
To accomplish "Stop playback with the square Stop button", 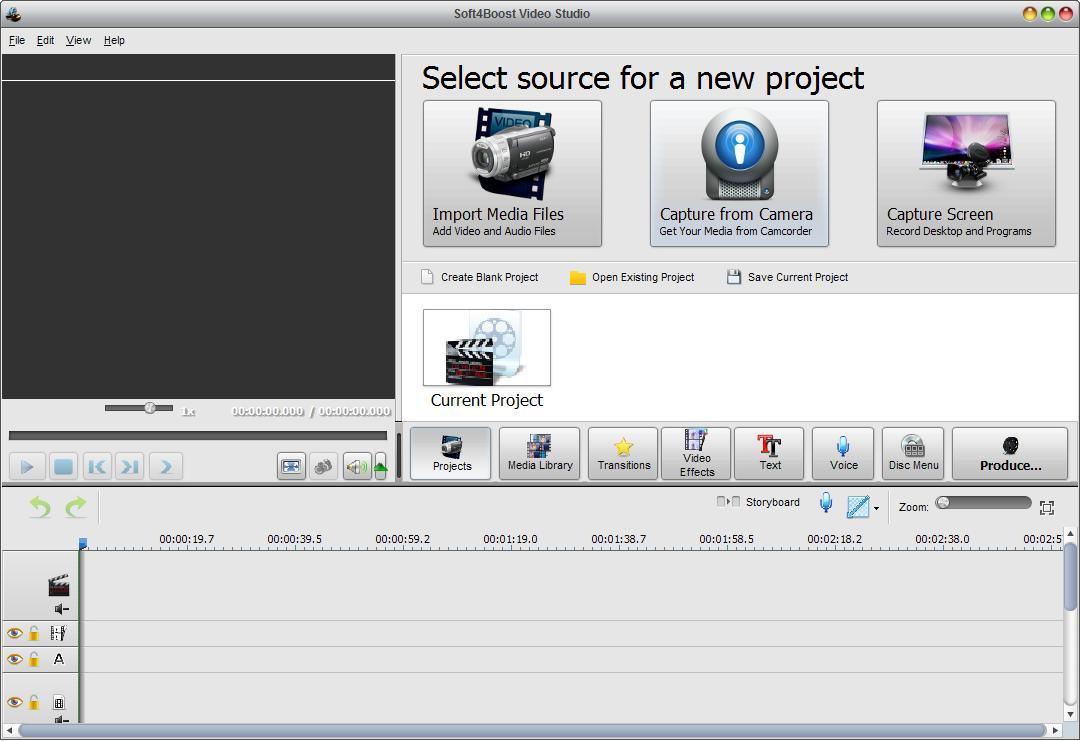I will (63, 467).
